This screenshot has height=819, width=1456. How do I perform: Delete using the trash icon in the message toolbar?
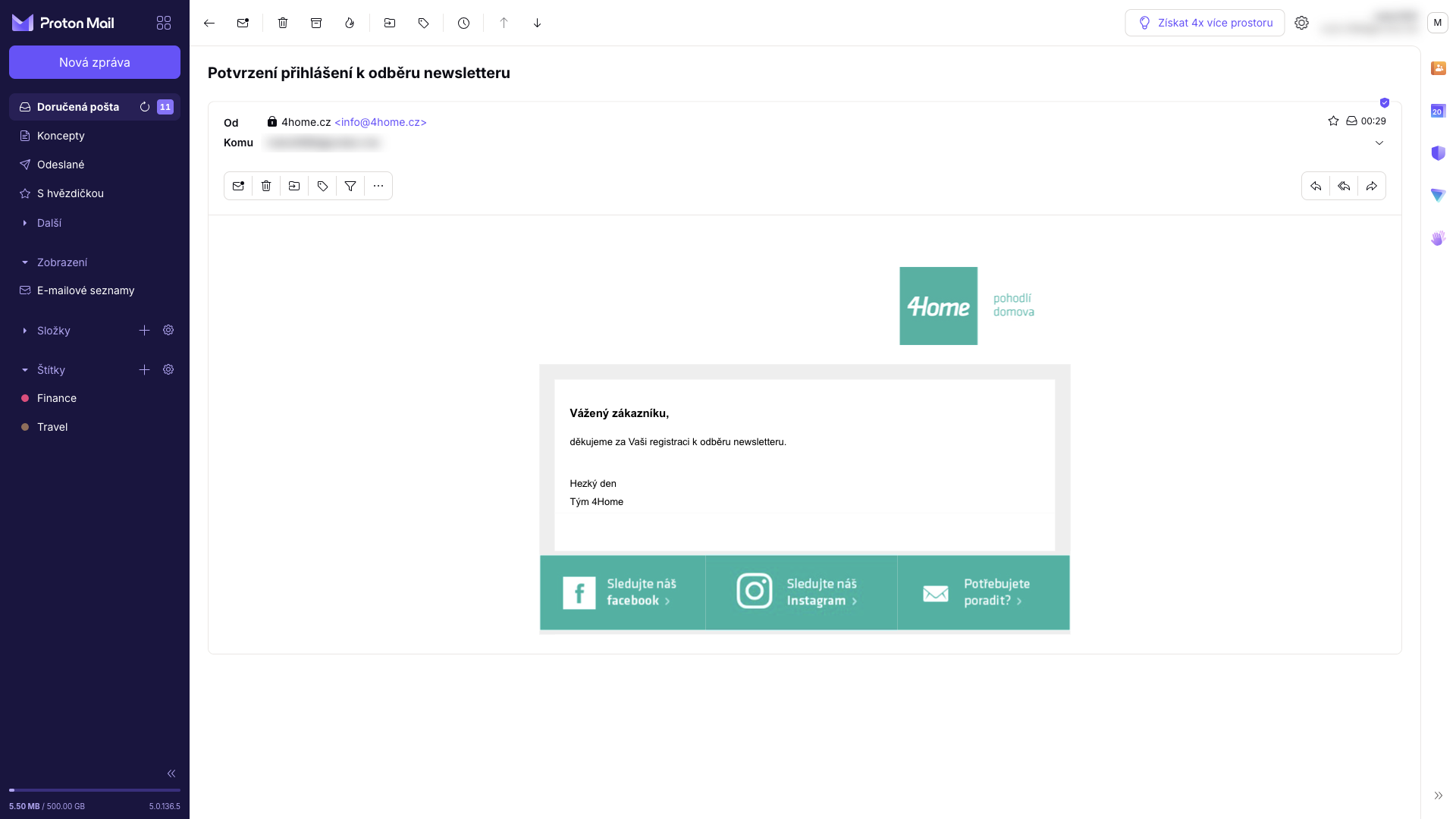click(x=266, y=186)
